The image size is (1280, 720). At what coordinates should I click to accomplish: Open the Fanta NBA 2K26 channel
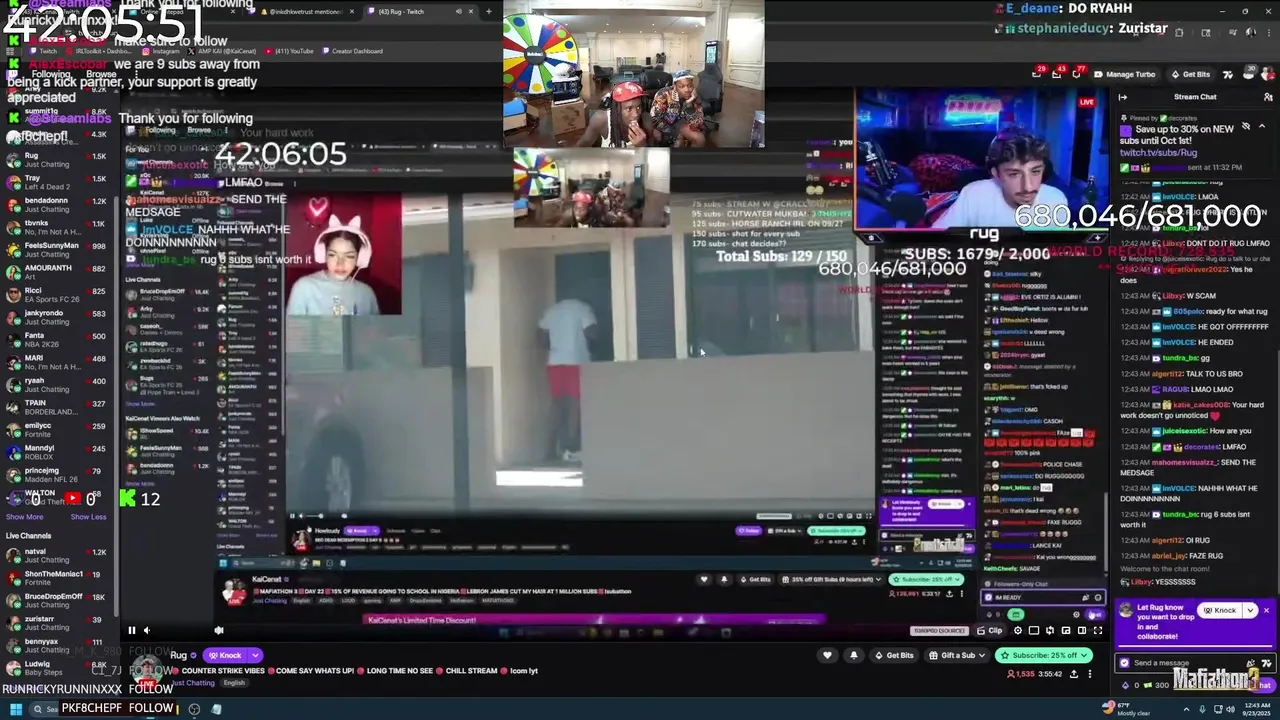coord(57,340)
